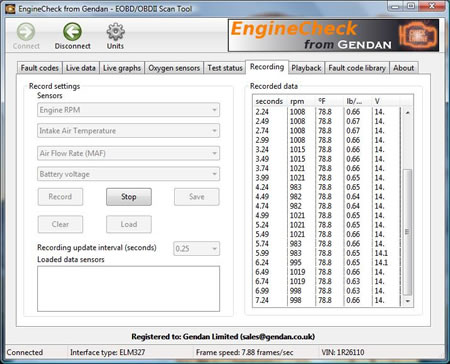Expand the Air Flow Rate (MAF) dropdown
Screen dimensions: 450x364
[x=128, y=153]
